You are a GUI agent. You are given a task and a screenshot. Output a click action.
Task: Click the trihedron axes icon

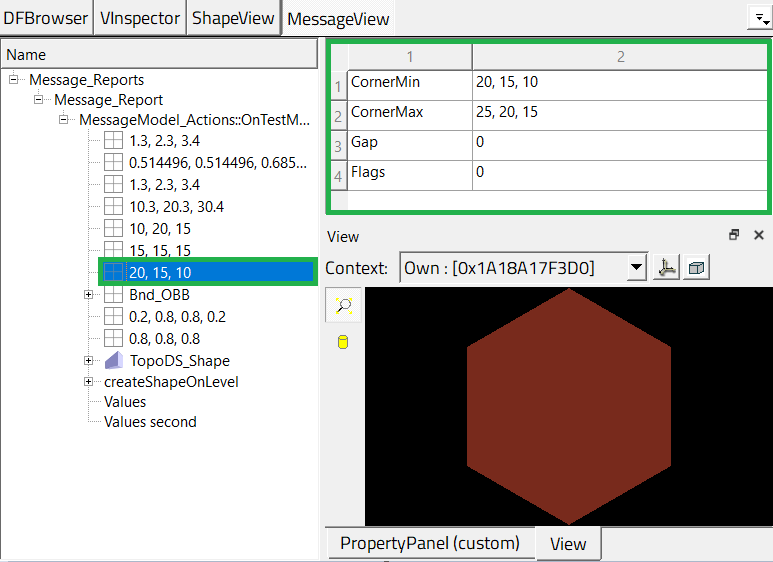tap(664, 268)
